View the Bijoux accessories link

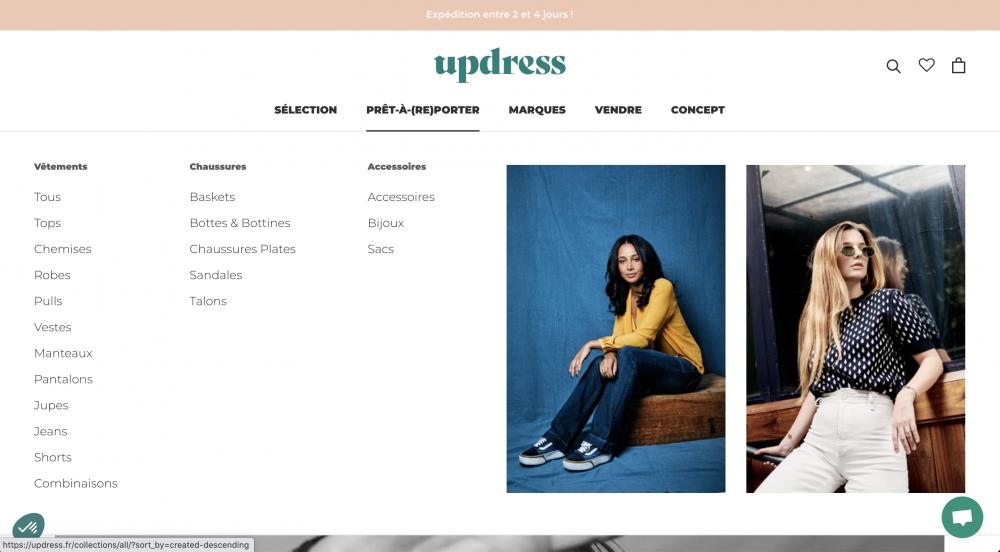coord(386,223)
